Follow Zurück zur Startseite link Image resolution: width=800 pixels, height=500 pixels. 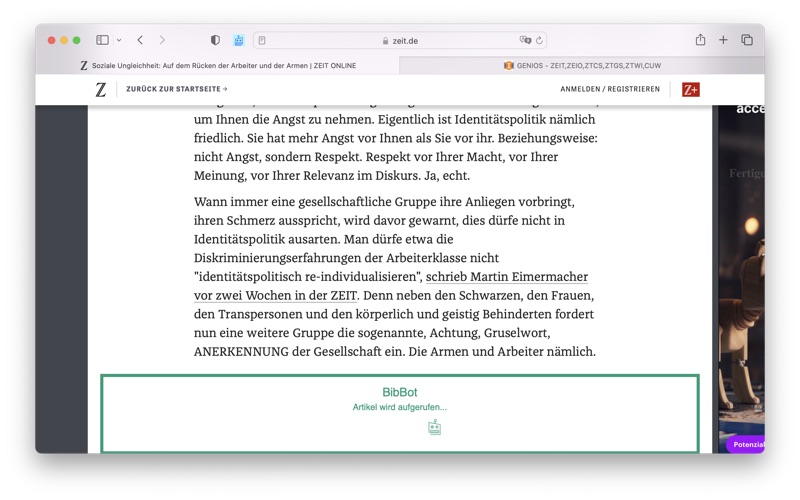177,89
